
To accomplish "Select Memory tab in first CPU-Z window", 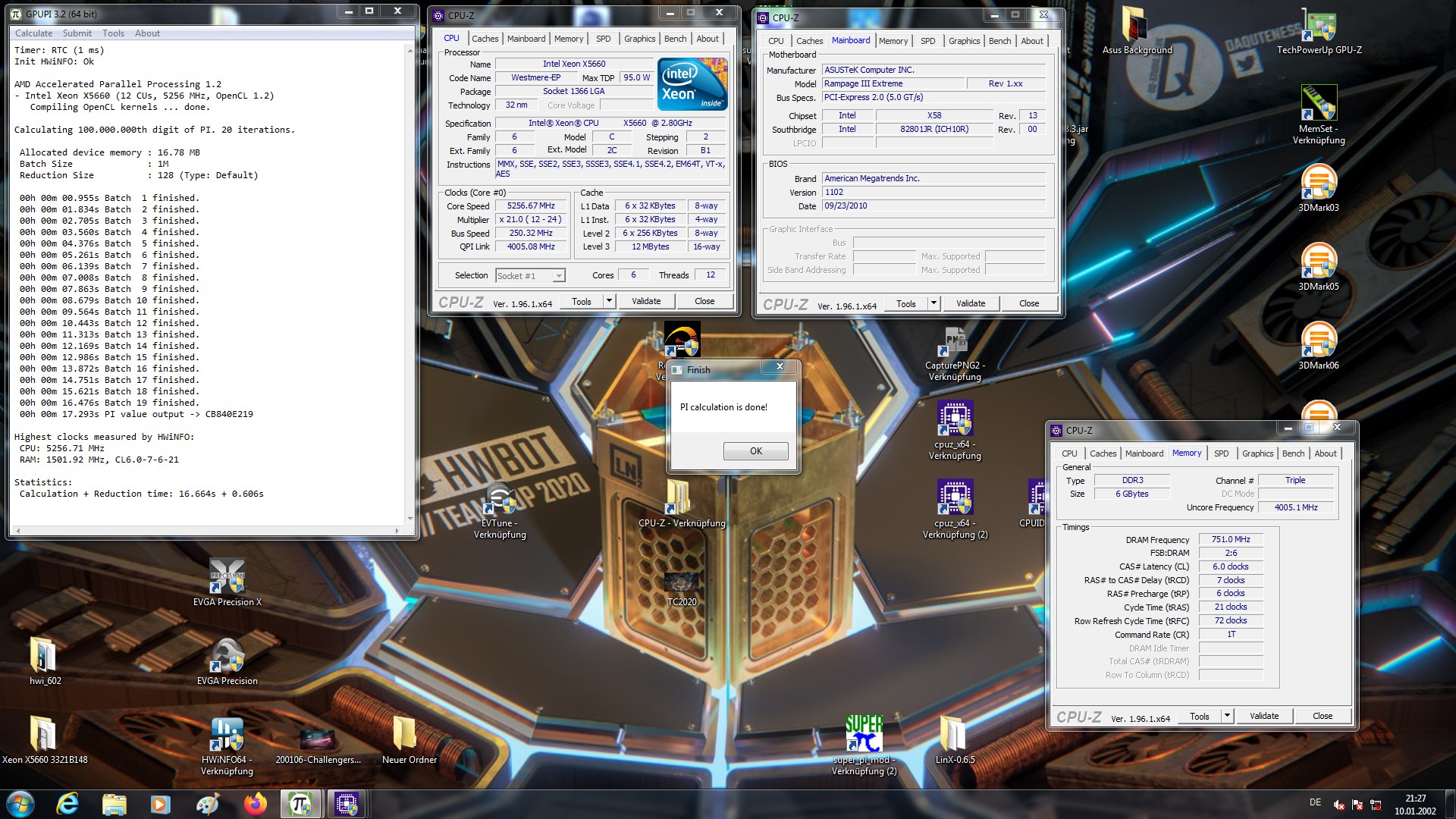I will tap(569, 39).
